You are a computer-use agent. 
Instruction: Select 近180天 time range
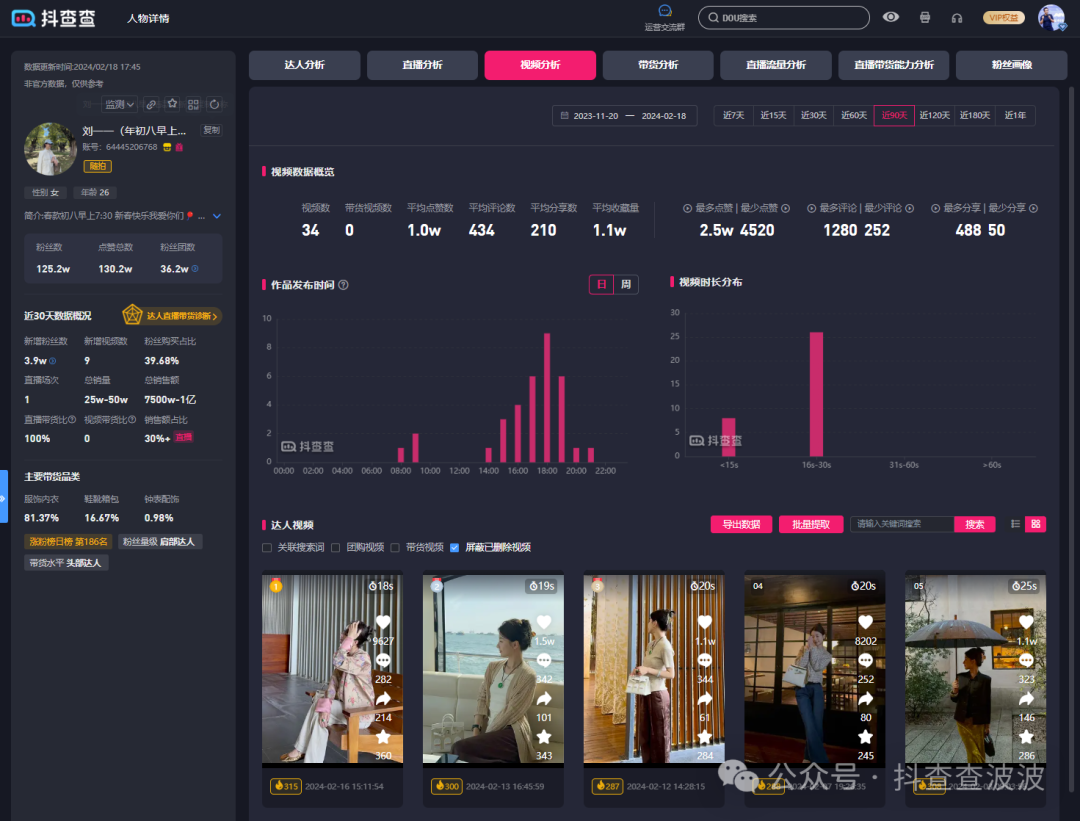click(x=975, y=115)
